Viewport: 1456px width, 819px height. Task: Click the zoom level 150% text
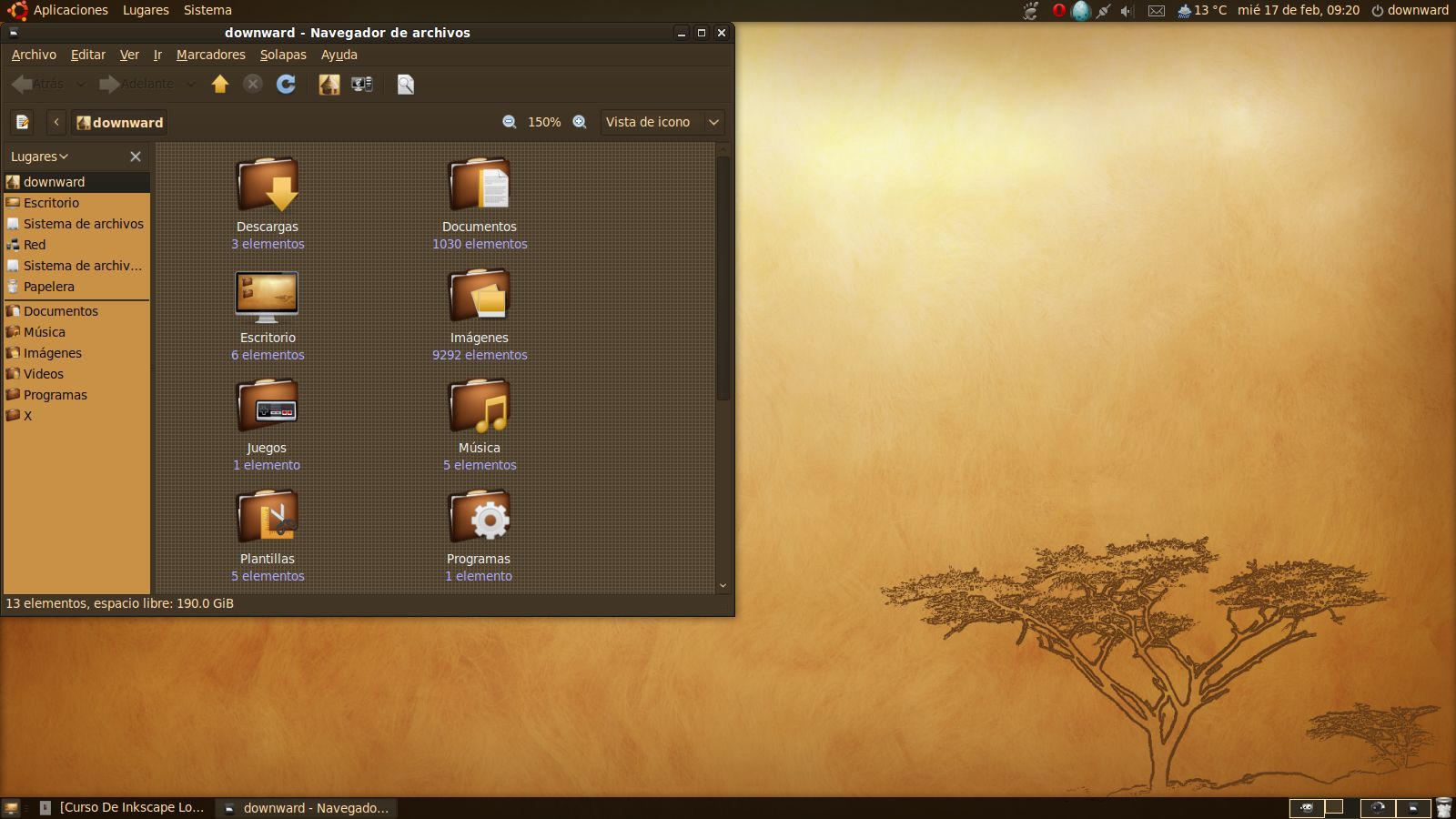pos(544,122)
